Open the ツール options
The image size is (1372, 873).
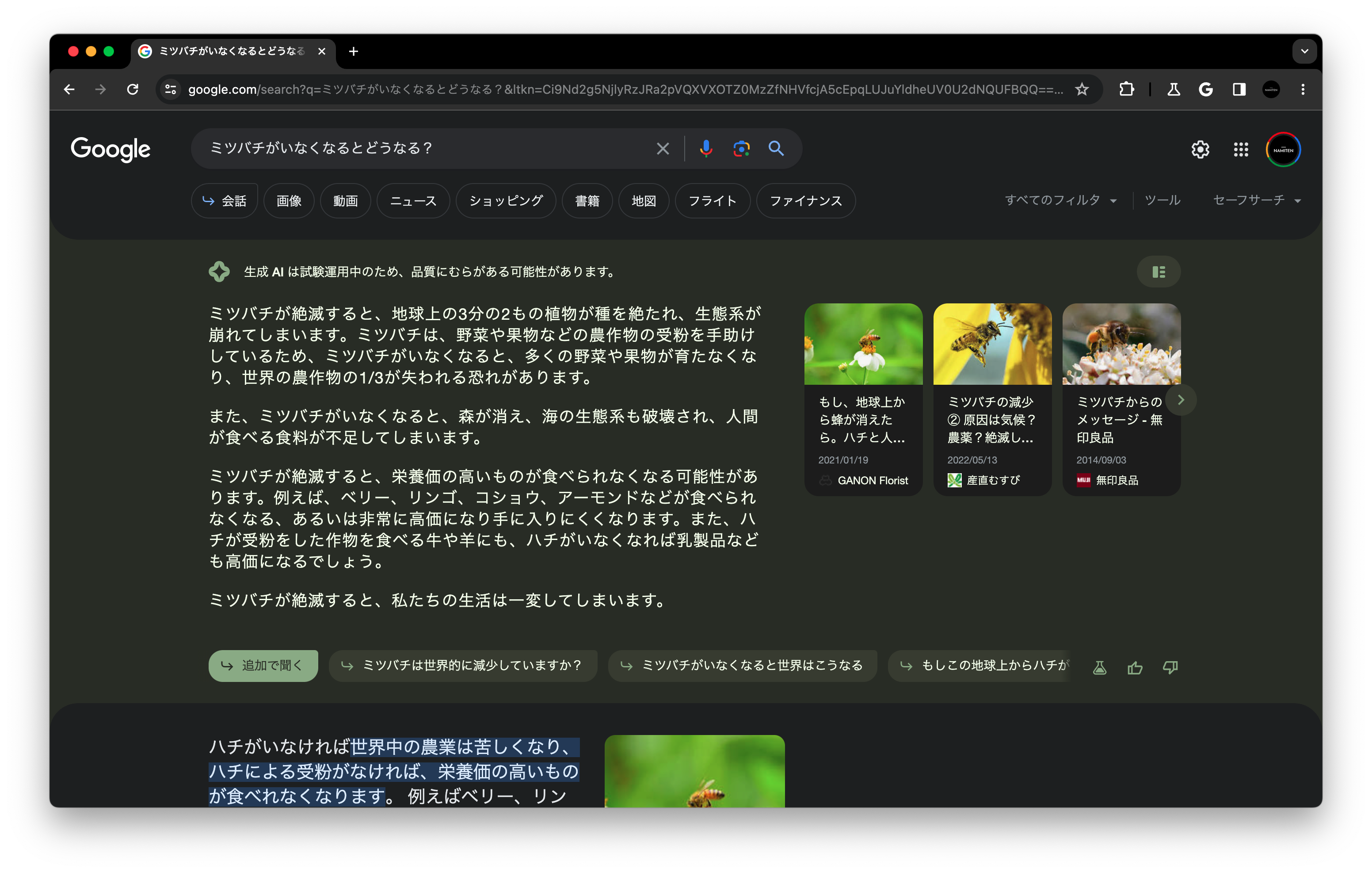[x=1162, y=200]
